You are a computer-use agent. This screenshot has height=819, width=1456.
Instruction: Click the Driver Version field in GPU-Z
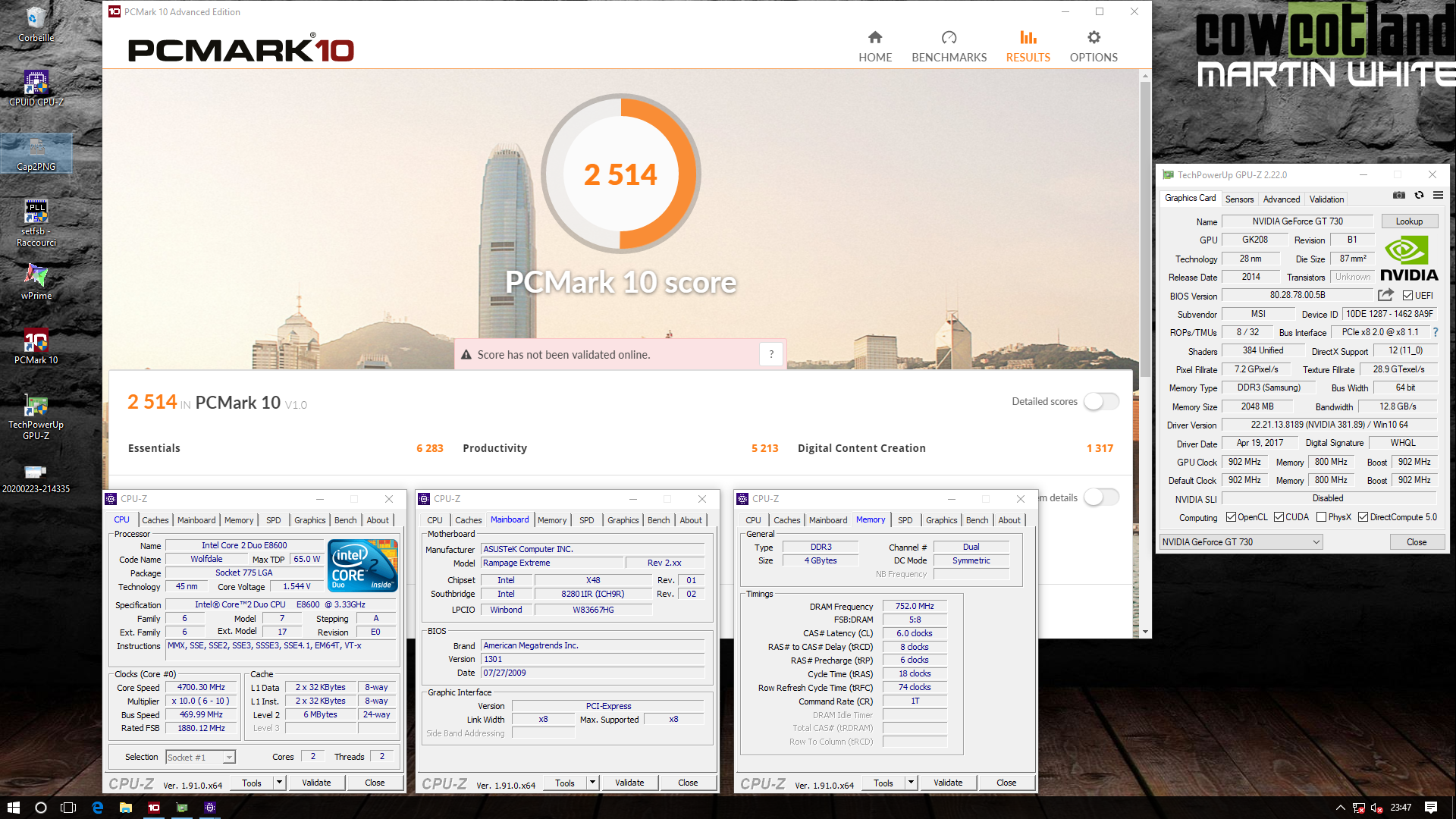(1329, 425)
